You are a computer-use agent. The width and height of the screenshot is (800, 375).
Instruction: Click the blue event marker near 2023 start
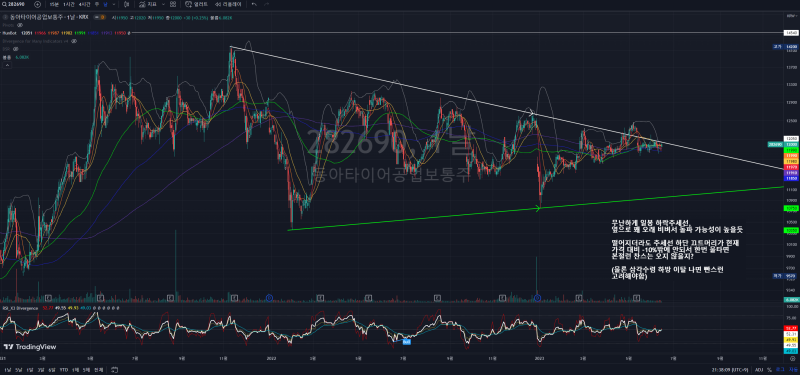pyautogui.click(x=537, y=297)
